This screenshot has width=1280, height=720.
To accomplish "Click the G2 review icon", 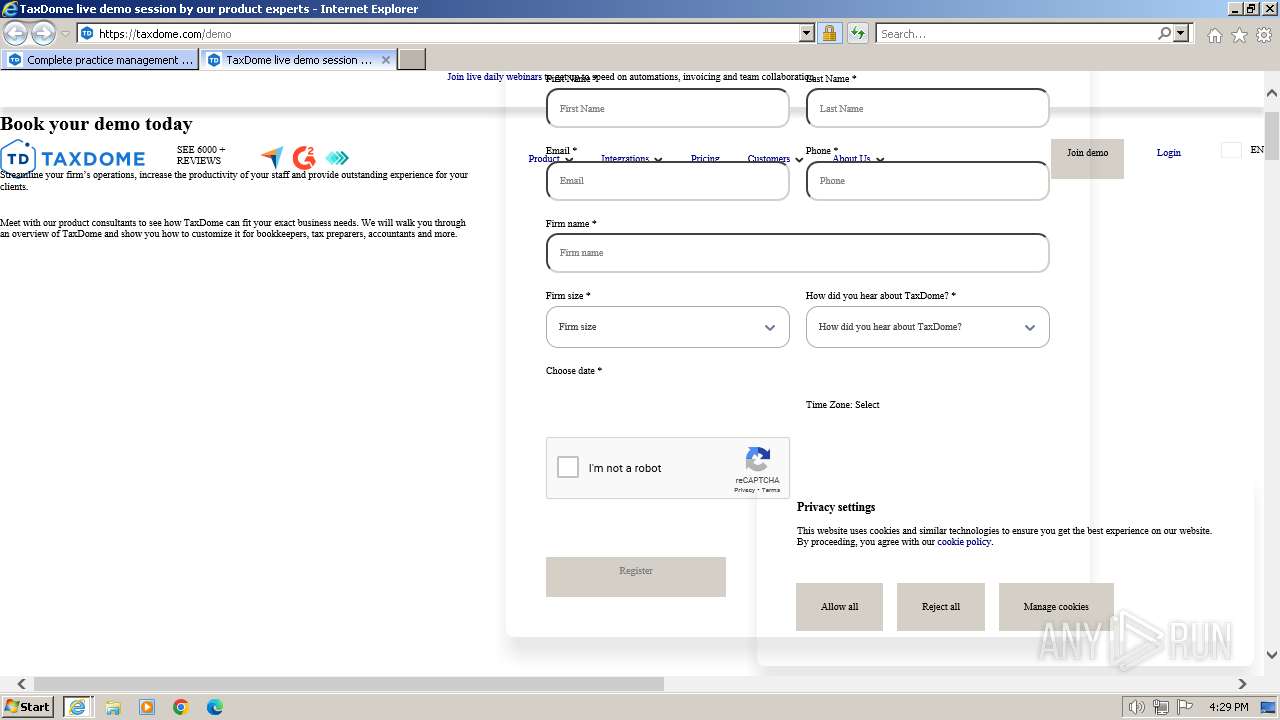I will (x=304, y=158).
